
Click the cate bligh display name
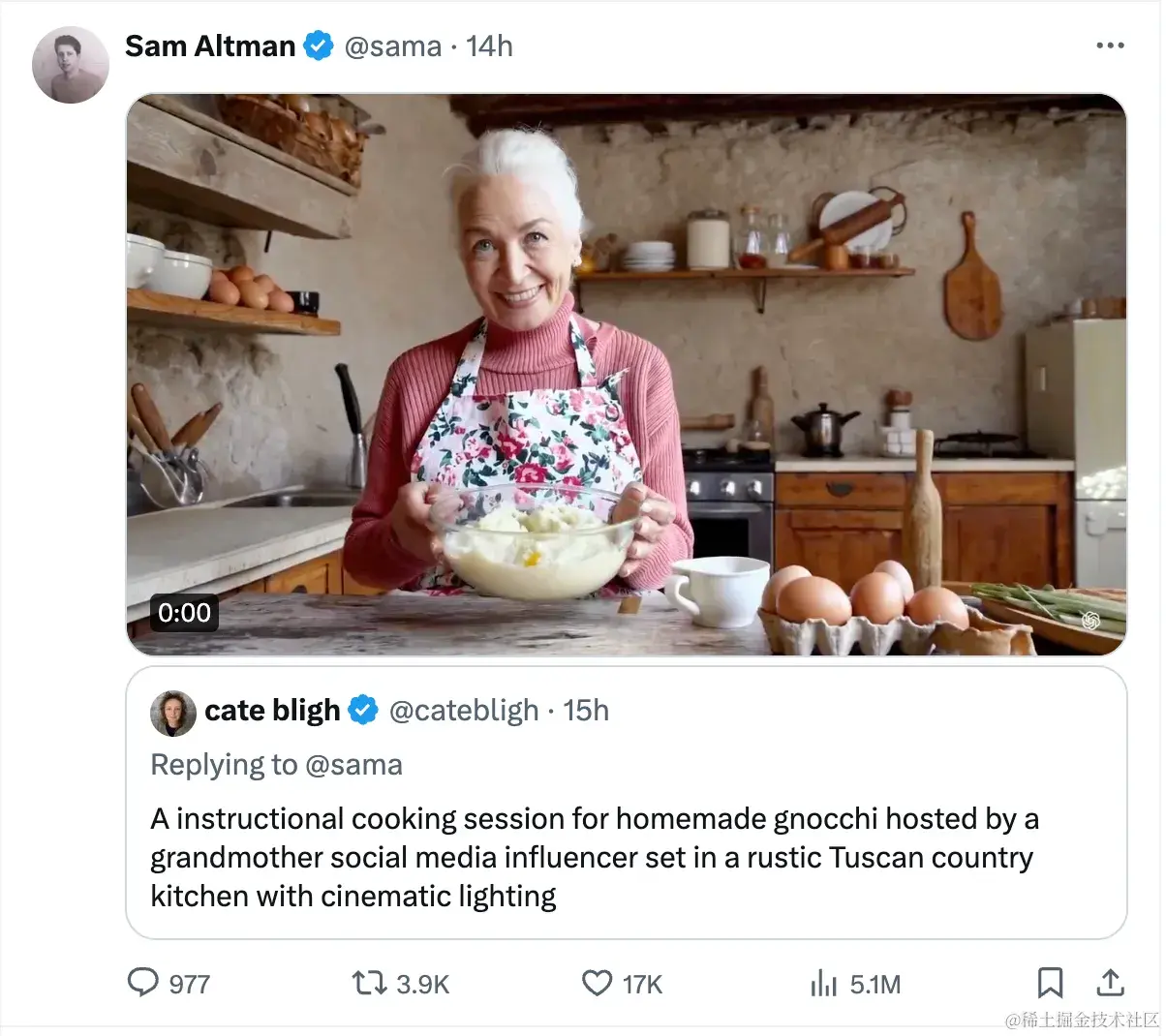272,711
